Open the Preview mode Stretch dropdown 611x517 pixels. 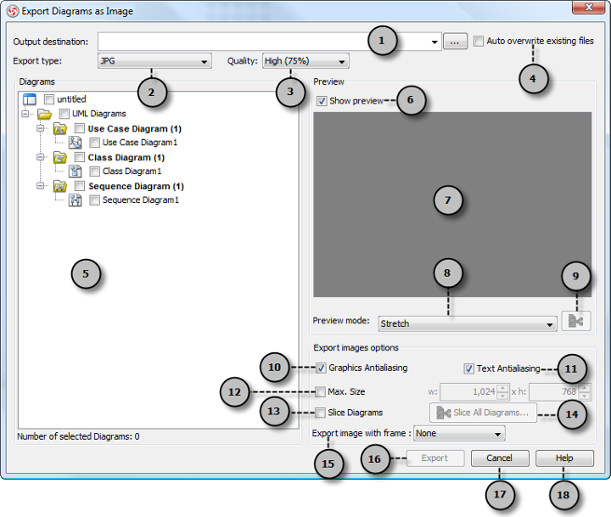tap(467, 324)
